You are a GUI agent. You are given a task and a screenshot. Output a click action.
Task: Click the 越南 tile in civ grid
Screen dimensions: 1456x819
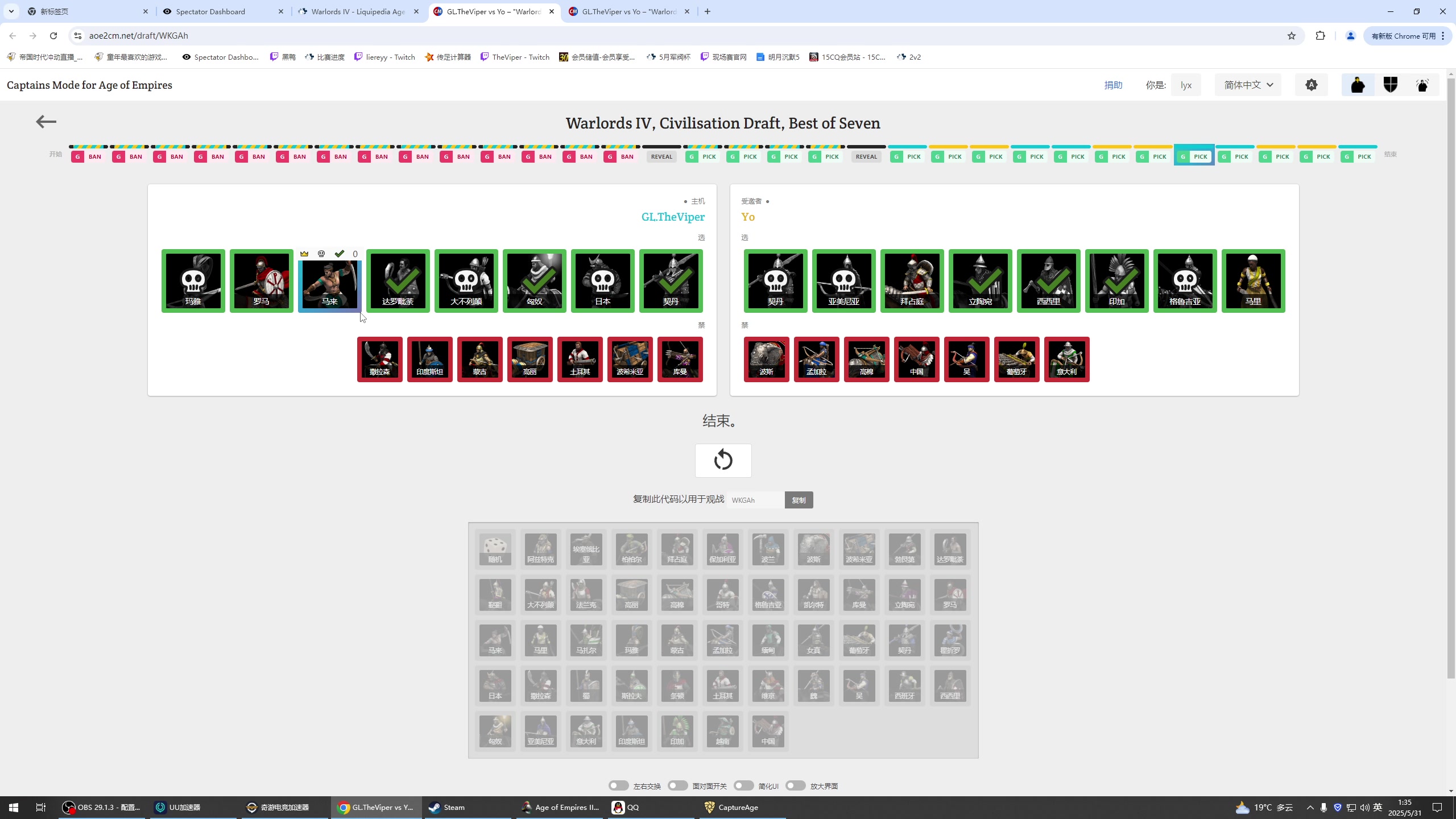point(723,731)
